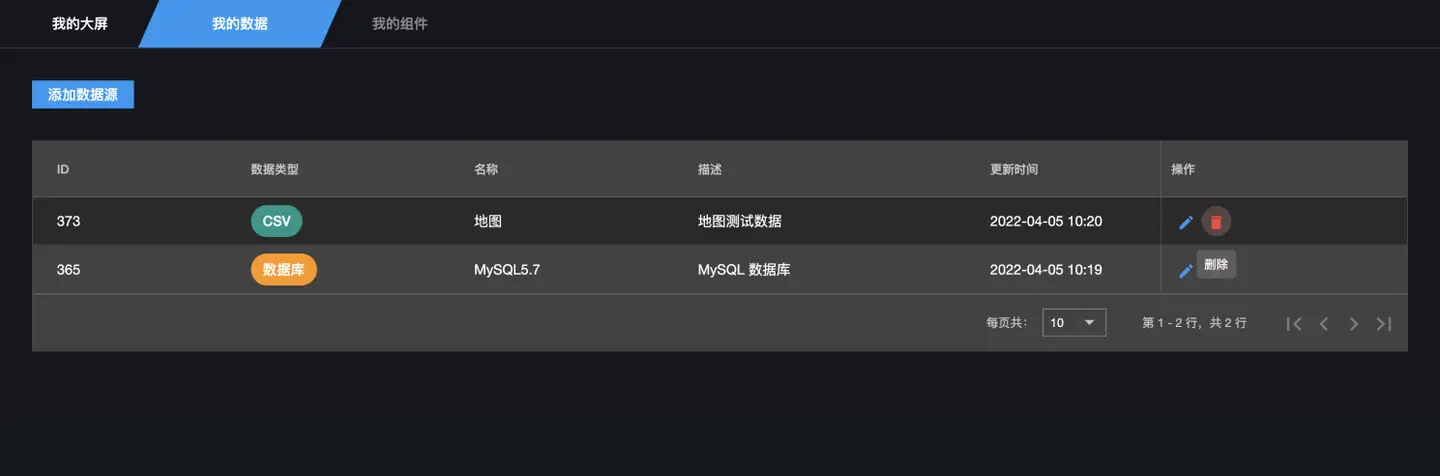Viewport: 1440px width, 476px height.
Task: Jump to the last page
Action: (x=1384, y=323)
